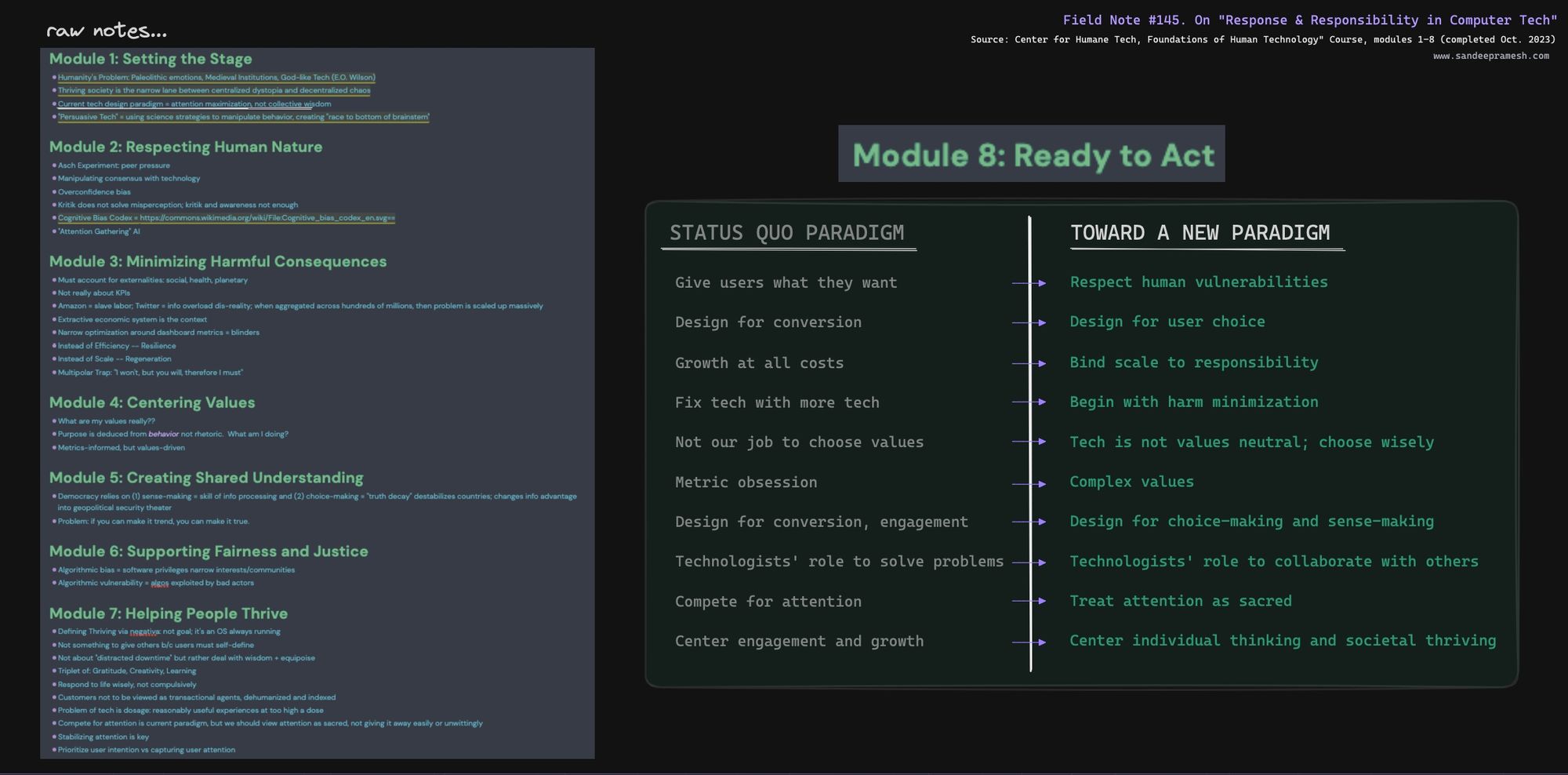The image size is (1568, 775).
Task: Select the "Module 5: Creating Shared Understanding" heading
Action: (x=206, y=478)
